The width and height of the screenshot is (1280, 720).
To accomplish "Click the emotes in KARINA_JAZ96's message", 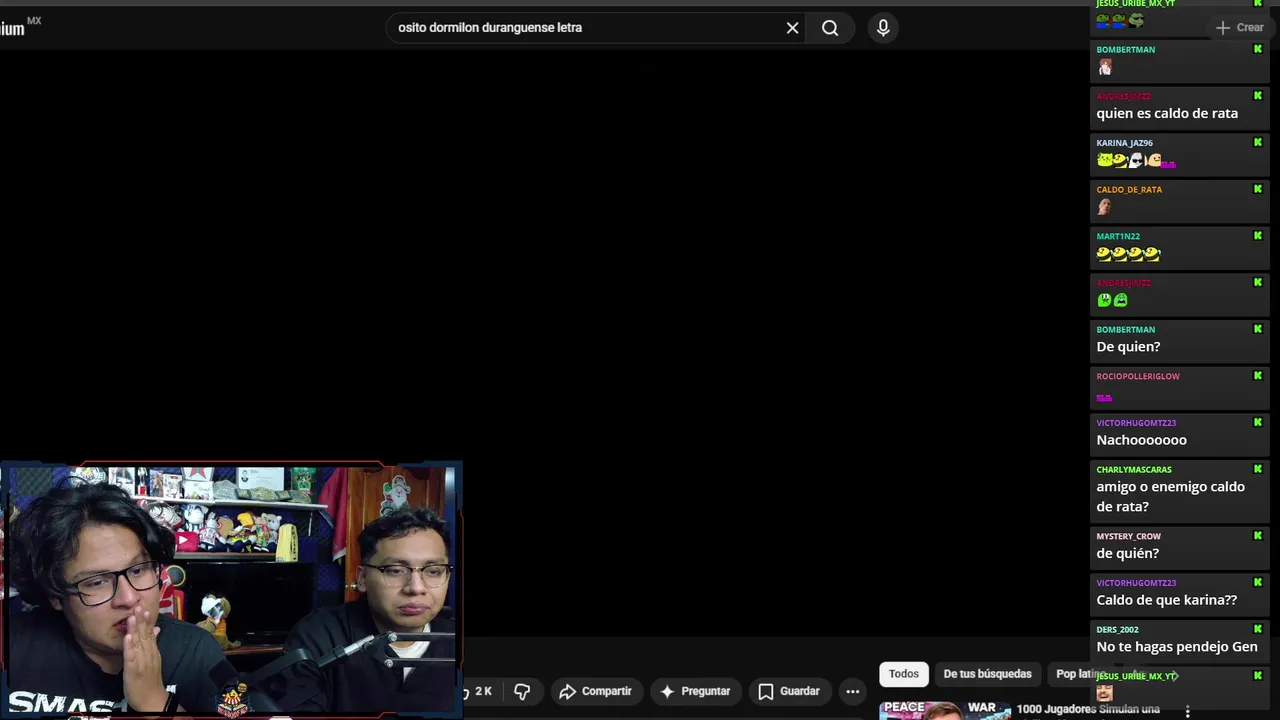I will click(x=1136, y=160).
